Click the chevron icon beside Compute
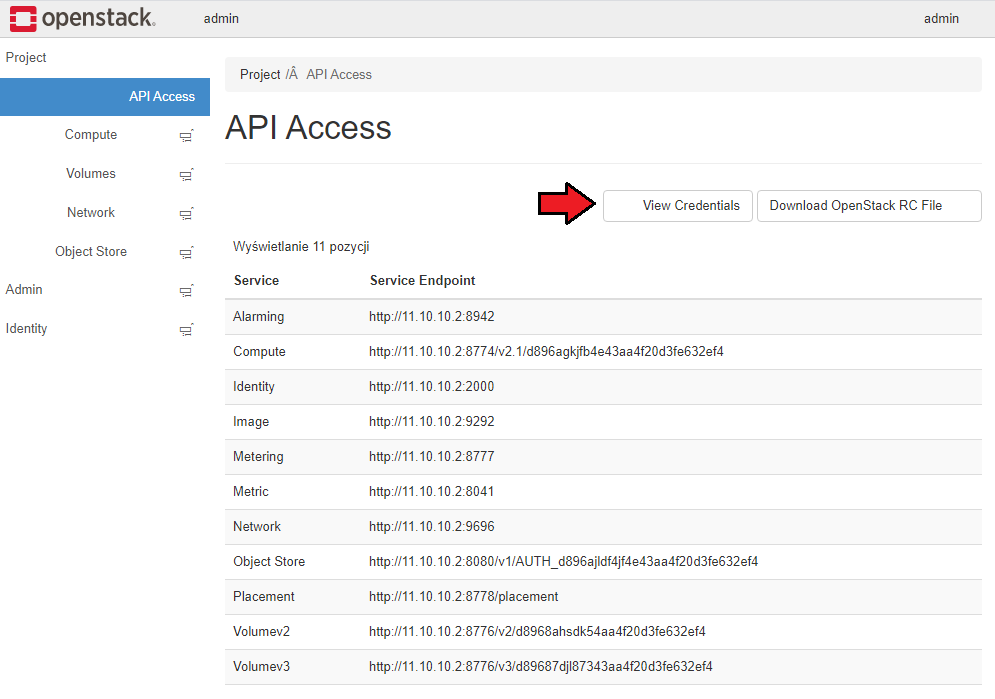Image resolution: width=995 pixels, height=699 pixels. tap(187, 136)
